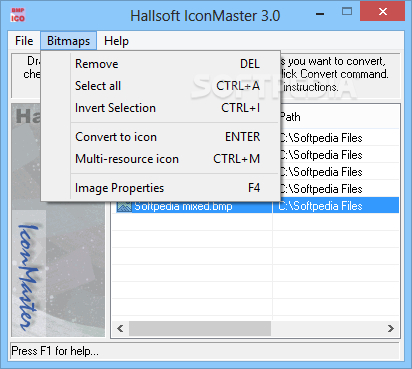Select the Softpedia mixed.bmp file name
Image resolution: width=412 pixels, height=369 pixels.
[183, 207]
